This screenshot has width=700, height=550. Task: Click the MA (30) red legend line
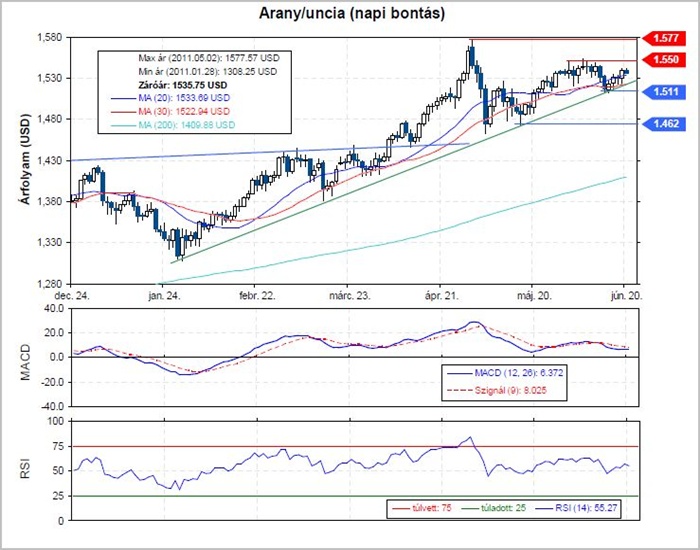click(125, 112)
